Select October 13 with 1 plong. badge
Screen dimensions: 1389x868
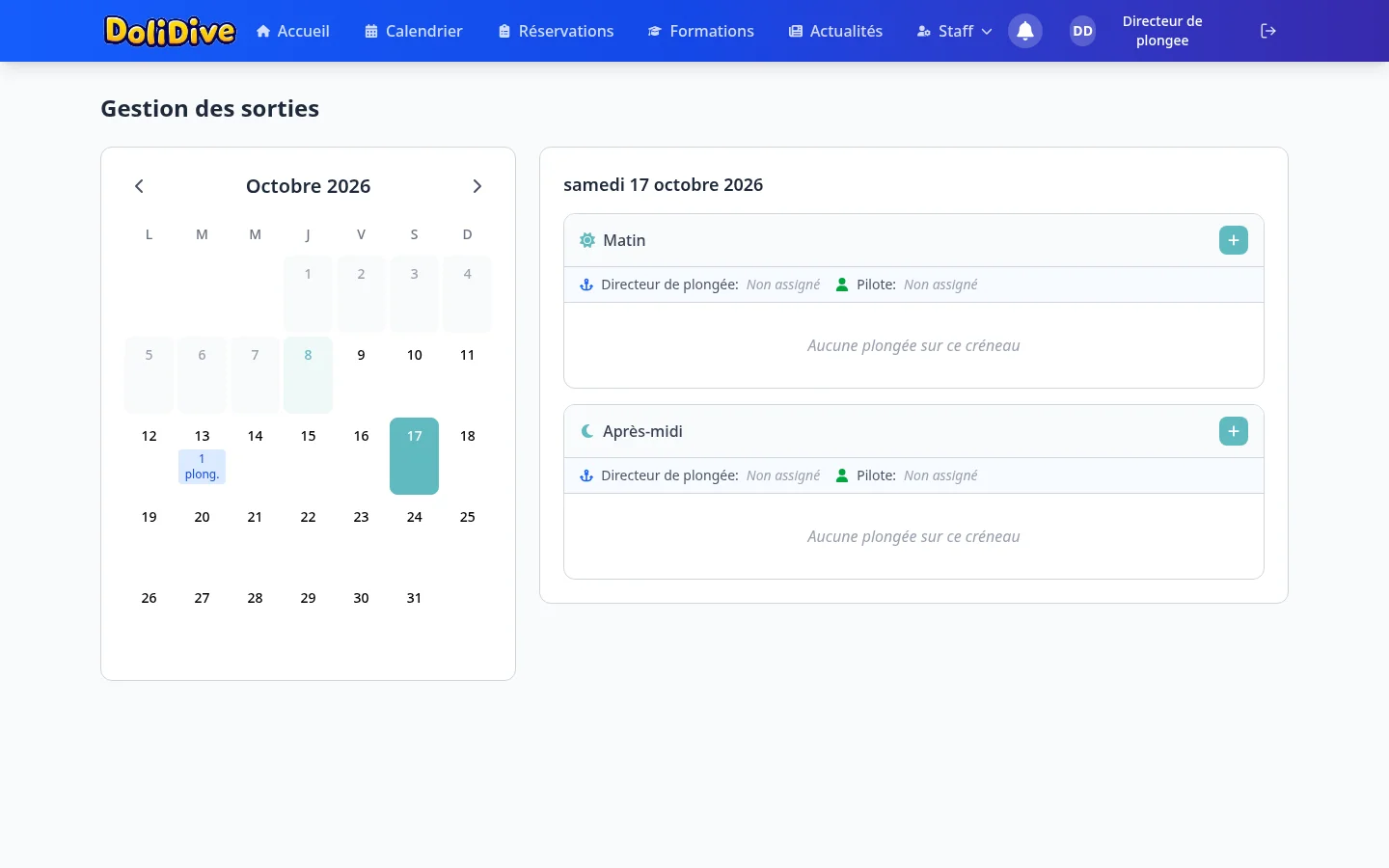tap(202, 456)
